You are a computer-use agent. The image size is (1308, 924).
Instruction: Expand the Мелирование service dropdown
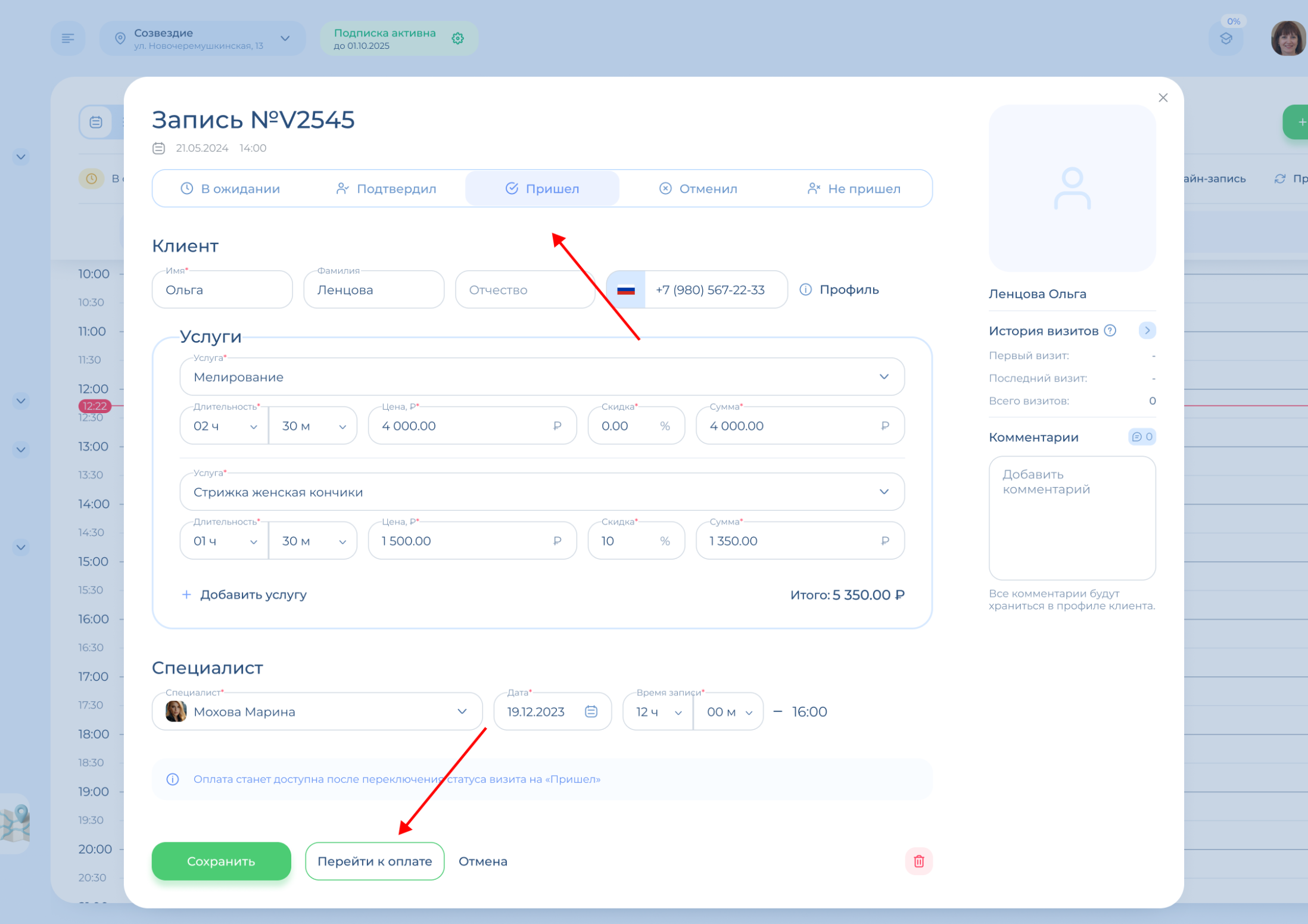[884, 377]
